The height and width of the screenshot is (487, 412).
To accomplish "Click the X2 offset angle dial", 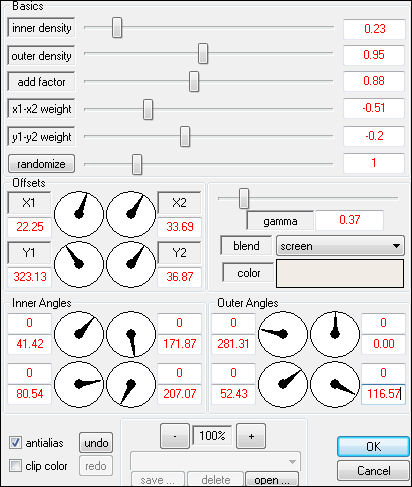I will pos(131,214).
